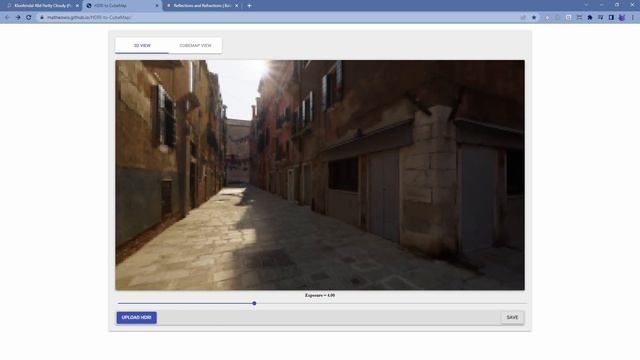
Task: Click the UPLOAD HDRI button
Action: tap(136, 318)
